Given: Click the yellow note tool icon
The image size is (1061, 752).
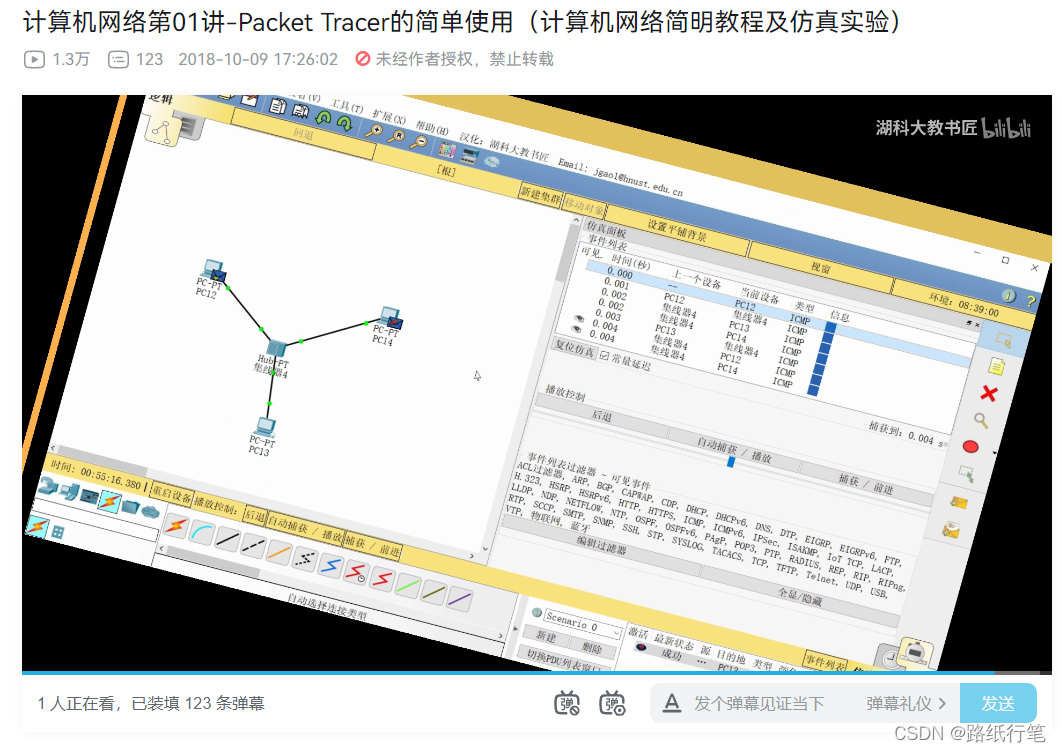Looking at the screenshot, I should (996, 366).
